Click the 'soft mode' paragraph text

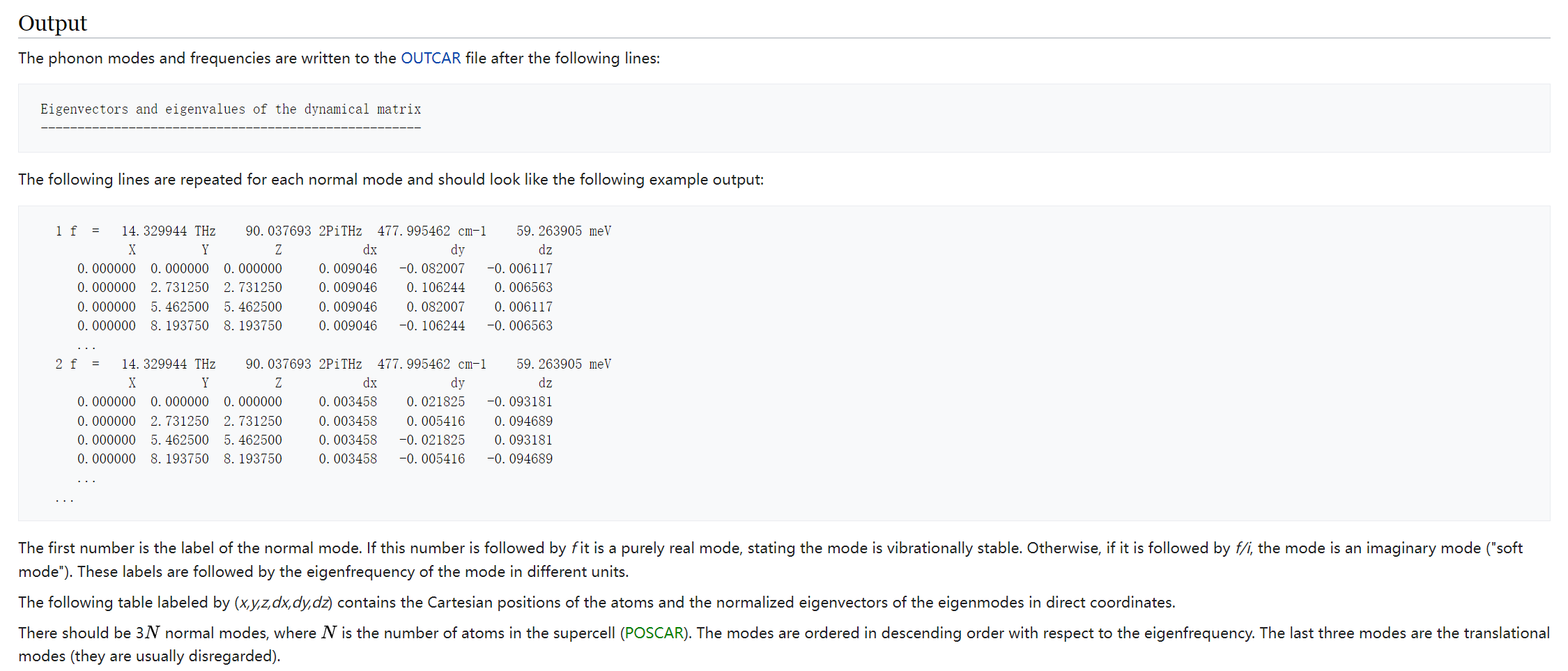[770, 560]
